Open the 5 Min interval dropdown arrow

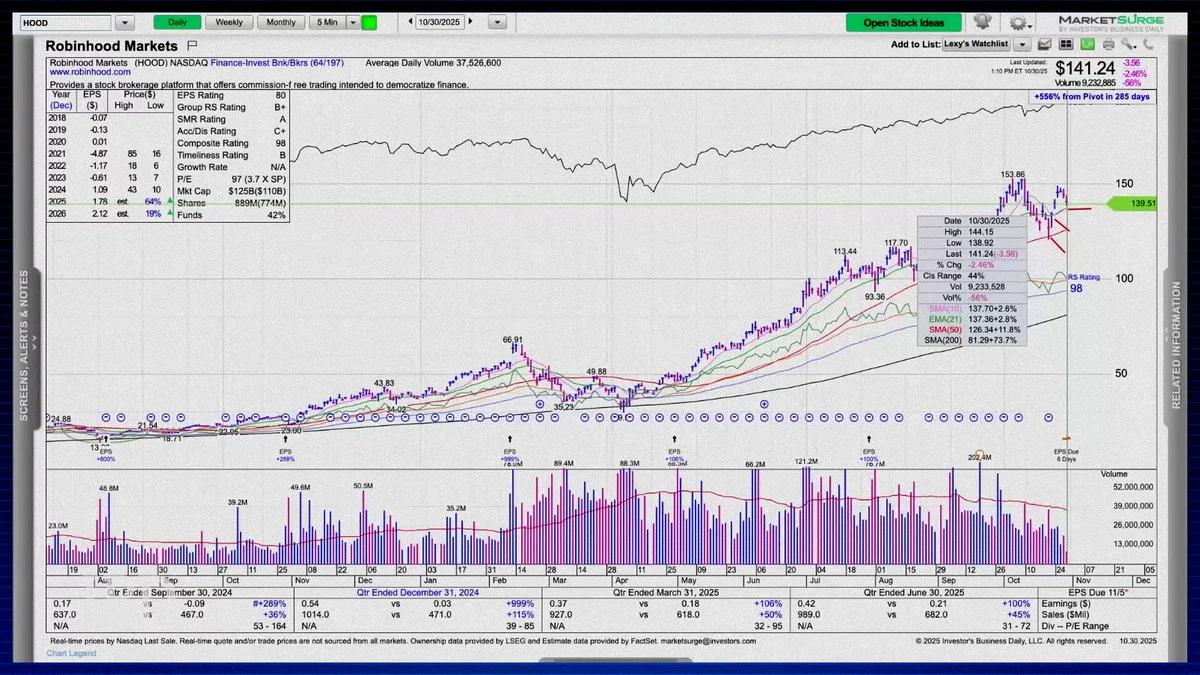(x=353, y=22)
